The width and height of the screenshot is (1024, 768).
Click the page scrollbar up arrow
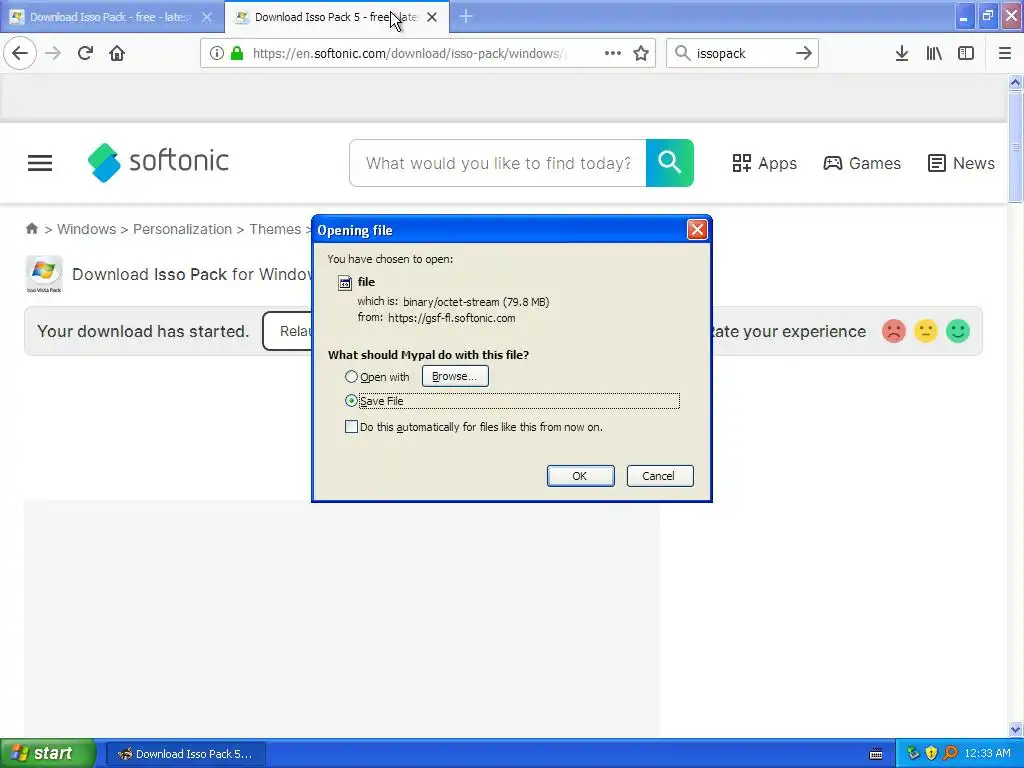(1015, 82)
